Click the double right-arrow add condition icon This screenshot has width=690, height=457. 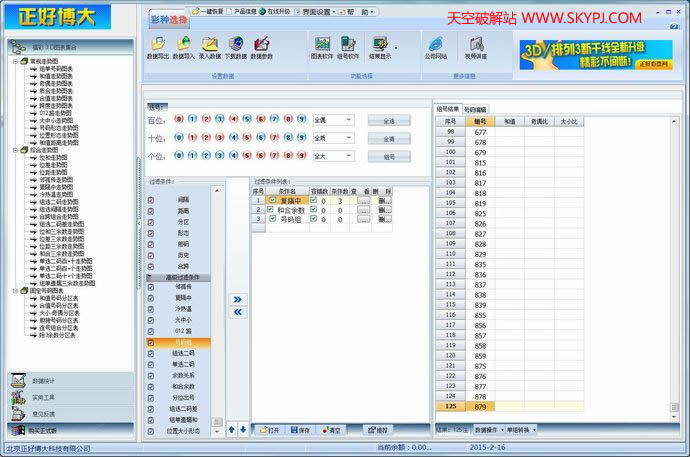[x=237, y=299]
